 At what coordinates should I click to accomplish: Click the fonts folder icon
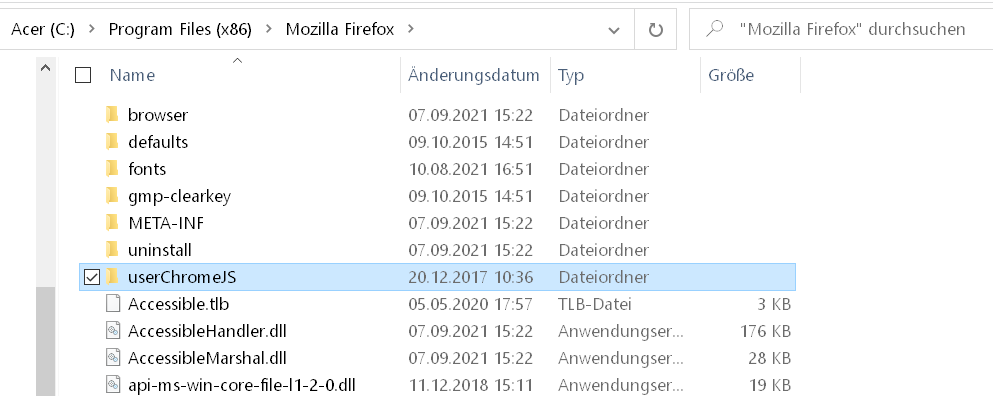(112, 169)
